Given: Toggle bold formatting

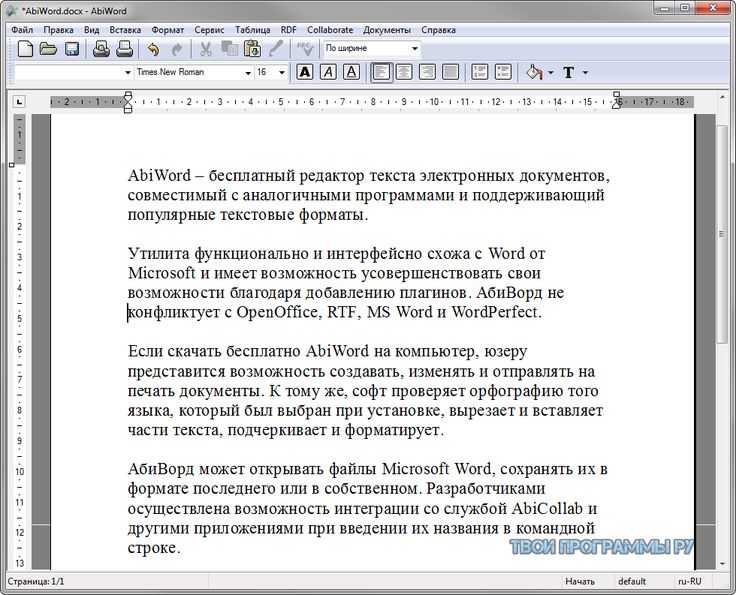Looking at the screenshot, I should pos(305,72).
